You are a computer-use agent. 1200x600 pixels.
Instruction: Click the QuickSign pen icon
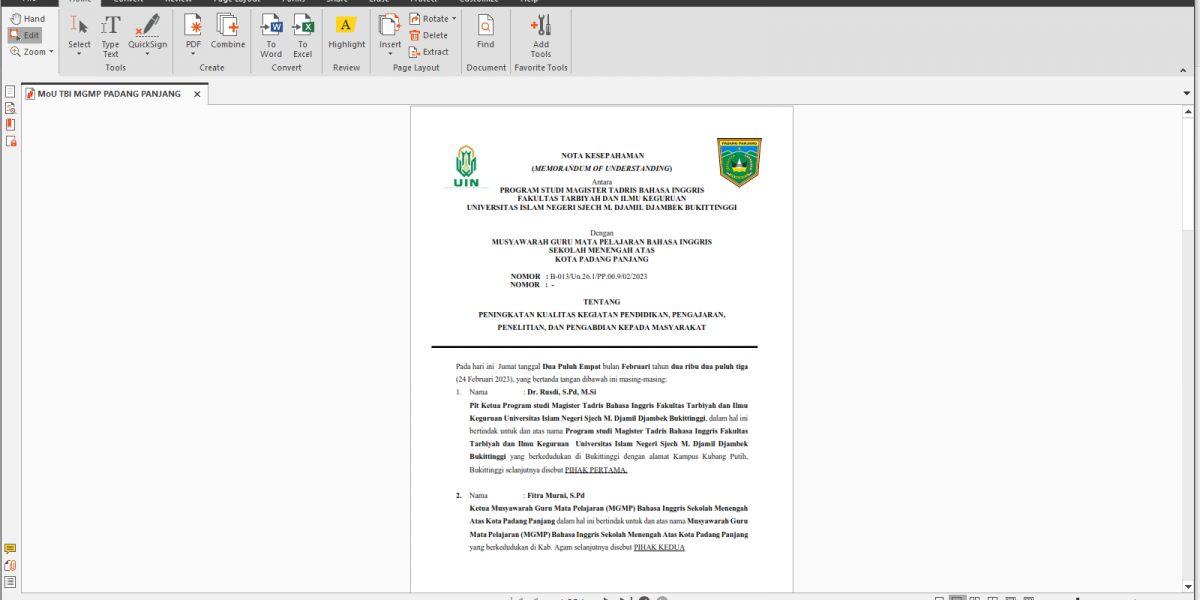[x=148, y=25]
